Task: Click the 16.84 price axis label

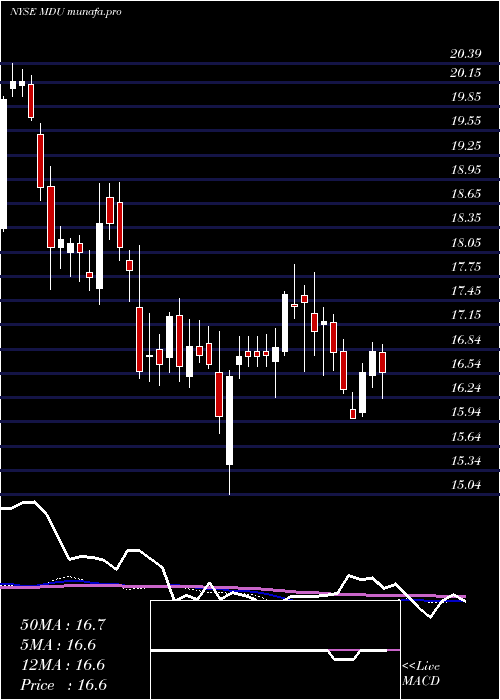Action: click(x=466, y=340)
